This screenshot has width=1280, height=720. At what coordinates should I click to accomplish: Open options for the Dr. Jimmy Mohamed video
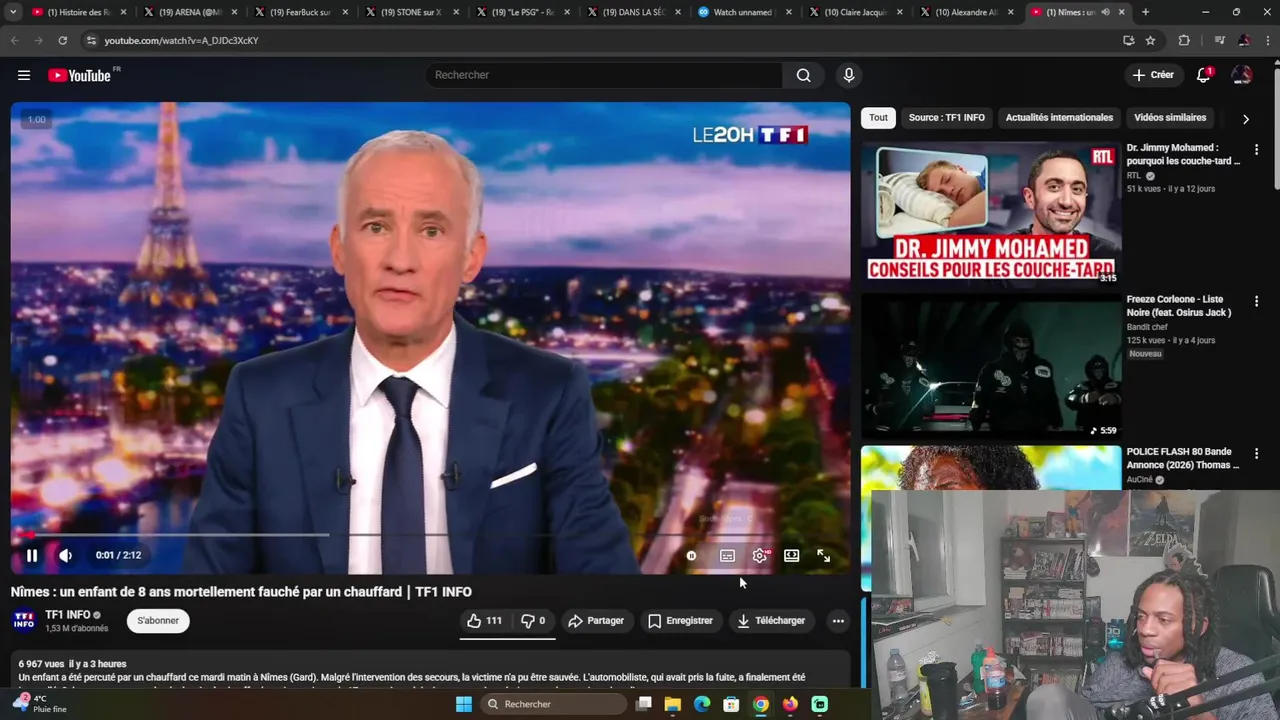1256,150
